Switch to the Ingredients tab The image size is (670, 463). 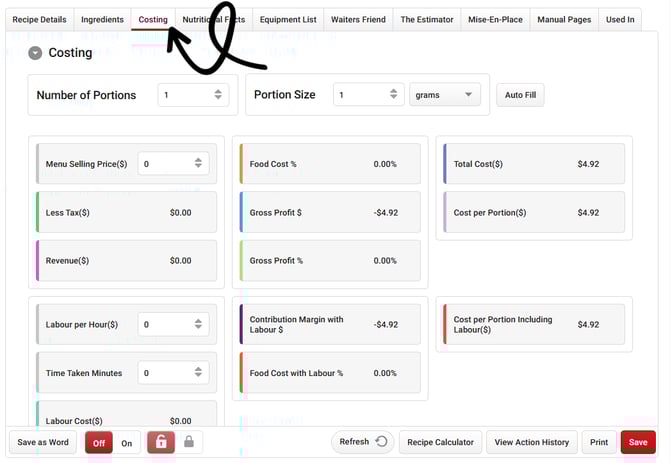click(x=102, y=19)
